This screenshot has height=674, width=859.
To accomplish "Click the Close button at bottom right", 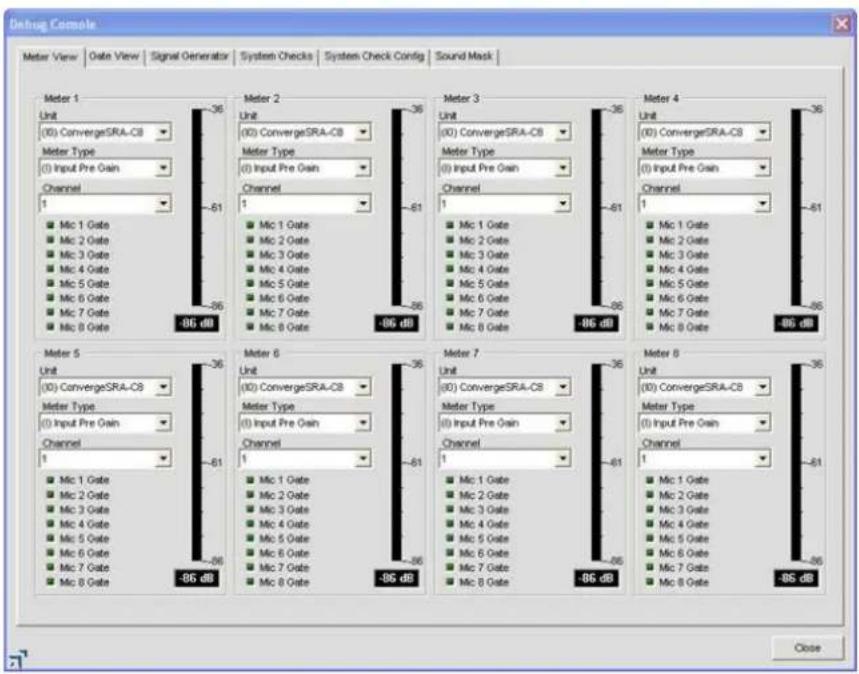I will pyautogui.click(x=807, y=648).
